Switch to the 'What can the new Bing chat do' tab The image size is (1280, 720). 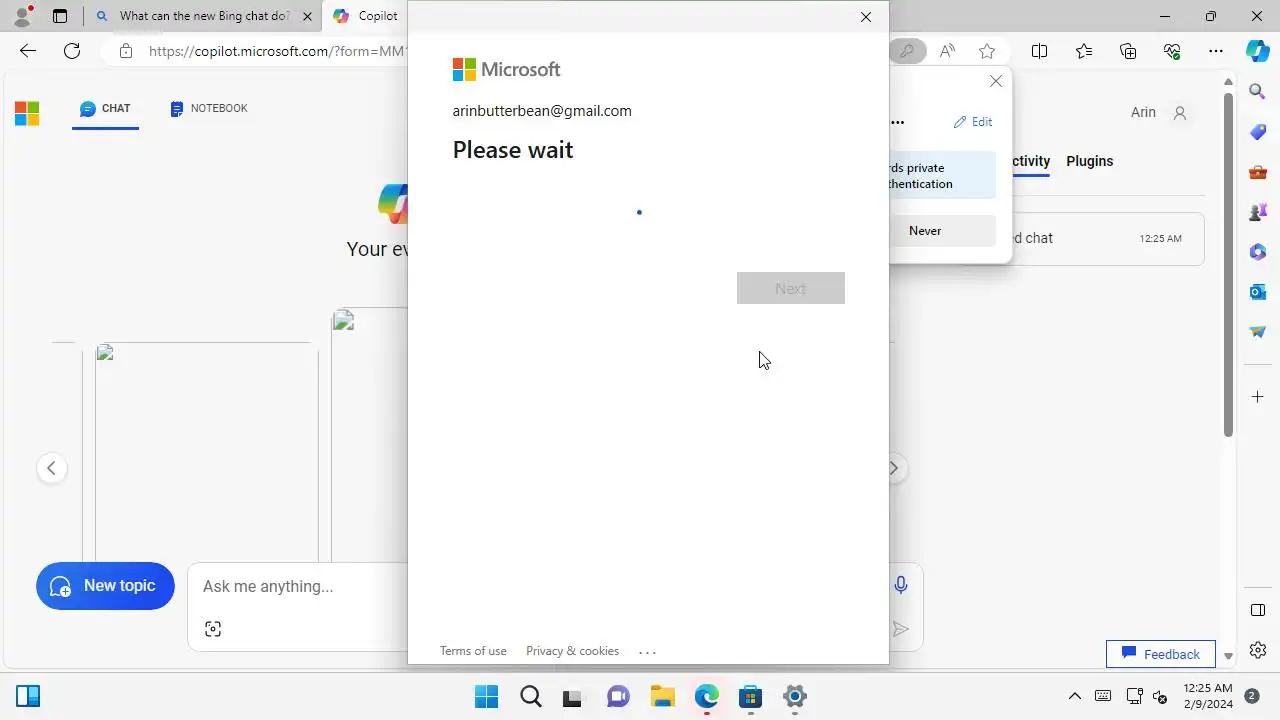[x=204, y=16]
